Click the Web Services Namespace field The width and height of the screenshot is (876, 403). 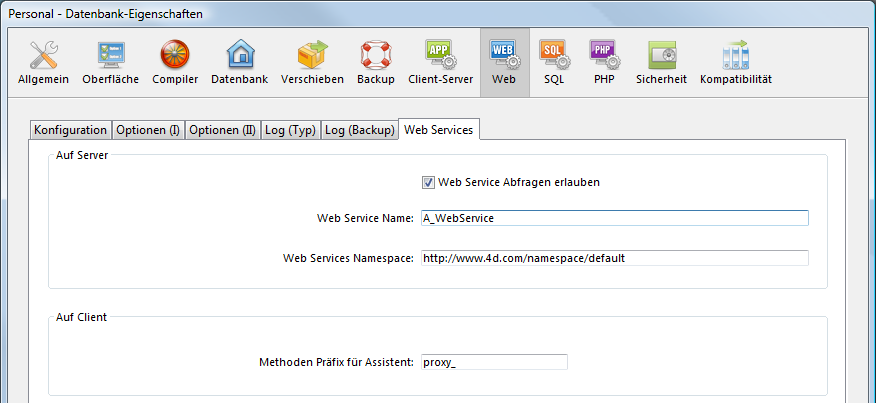click(x=613, y=258)
